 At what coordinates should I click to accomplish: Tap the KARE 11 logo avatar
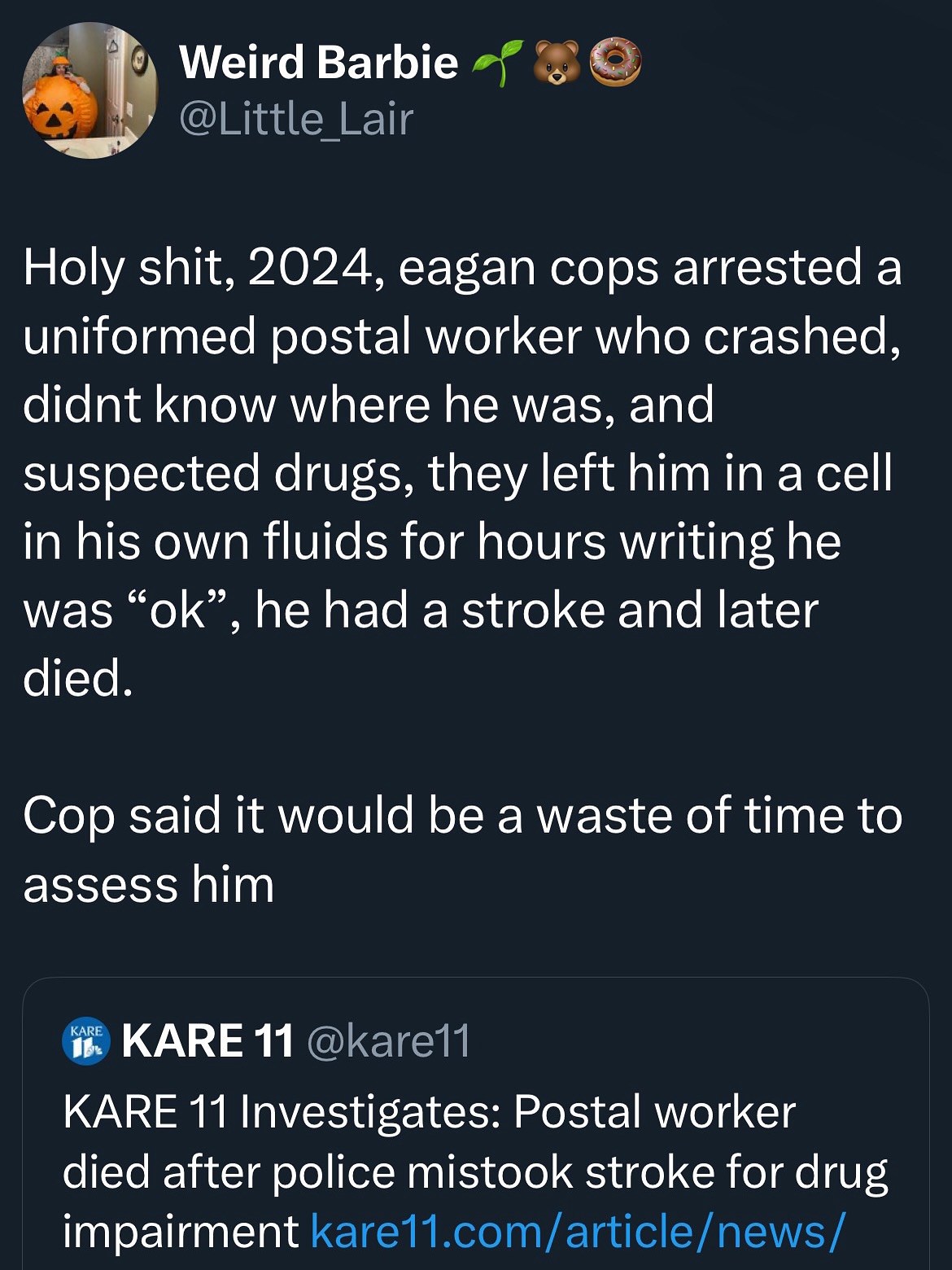click(86, 1040)
